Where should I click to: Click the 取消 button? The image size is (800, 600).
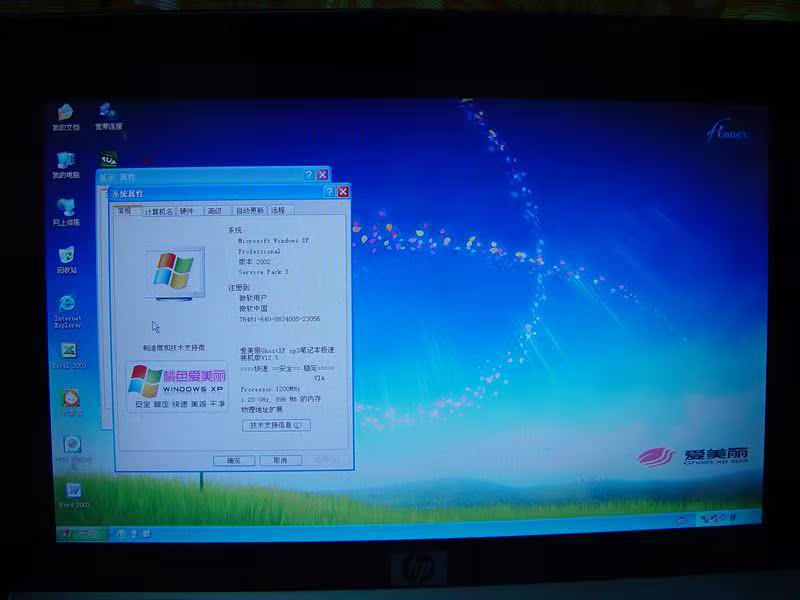click(x=281, y=460)
